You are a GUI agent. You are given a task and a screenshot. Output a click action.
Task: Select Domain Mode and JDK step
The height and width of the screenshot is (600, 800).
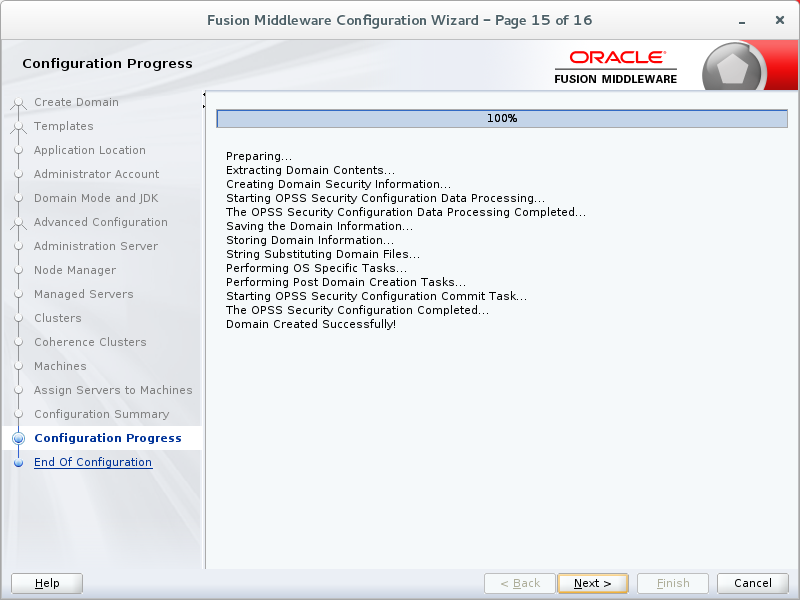click(x=96, y=198)
